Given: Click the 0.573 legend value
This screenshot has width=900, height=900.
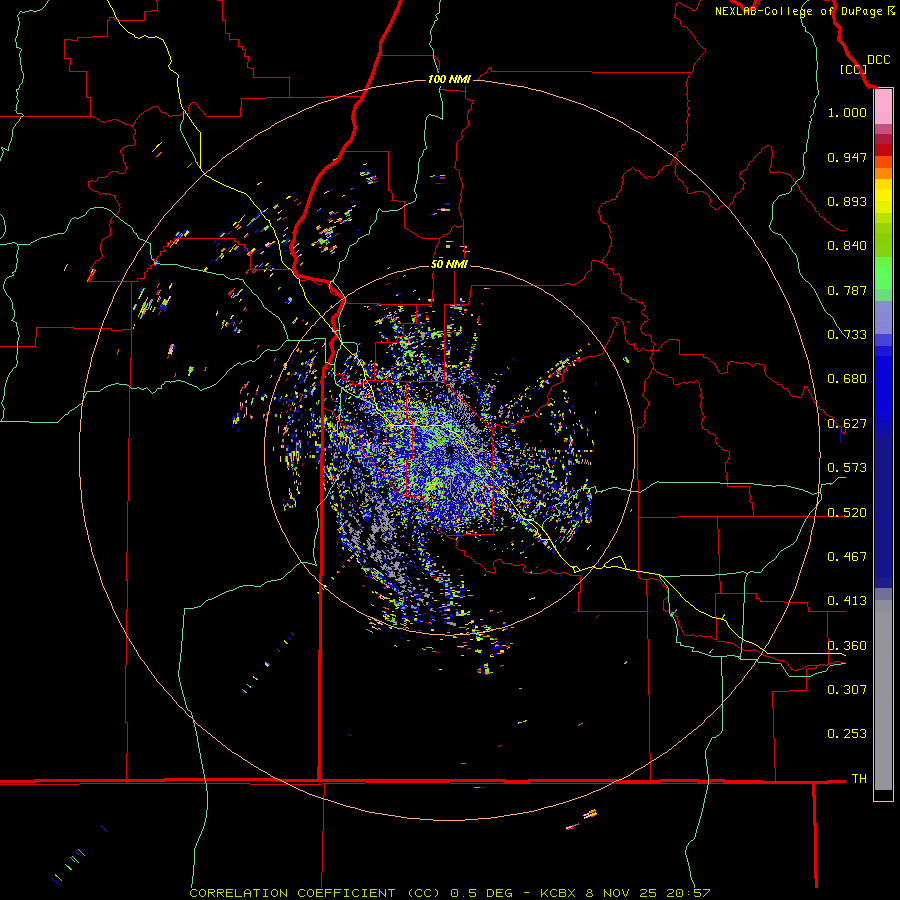Looking at the screenshot, I should click(847, 468).
